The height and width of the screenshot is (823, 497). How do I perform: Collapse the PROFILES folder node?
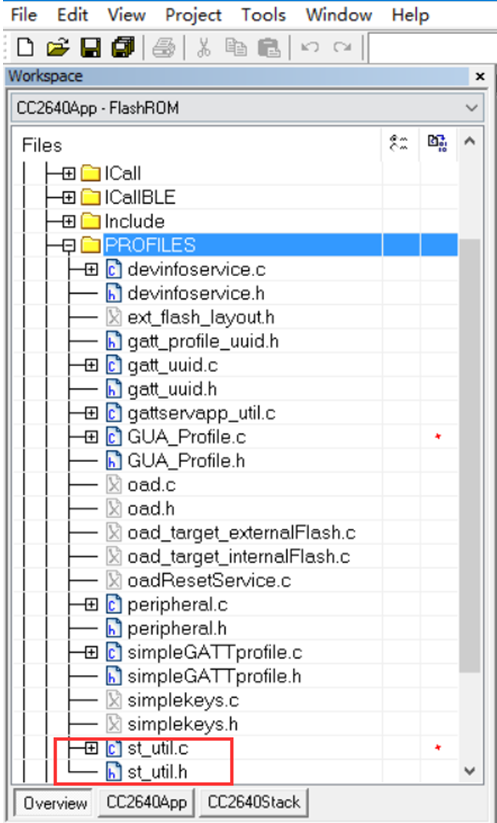coord(69,246)
